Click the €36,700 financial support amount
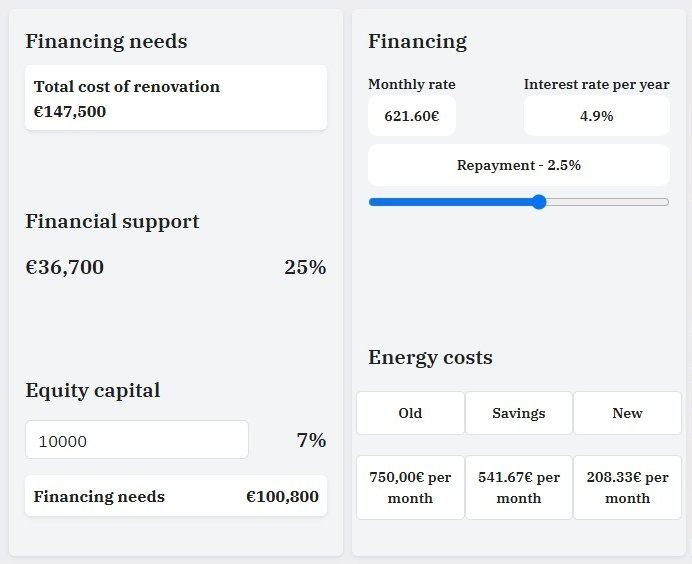The width and height of the screenshot is (692, 564). click(65, 267)
